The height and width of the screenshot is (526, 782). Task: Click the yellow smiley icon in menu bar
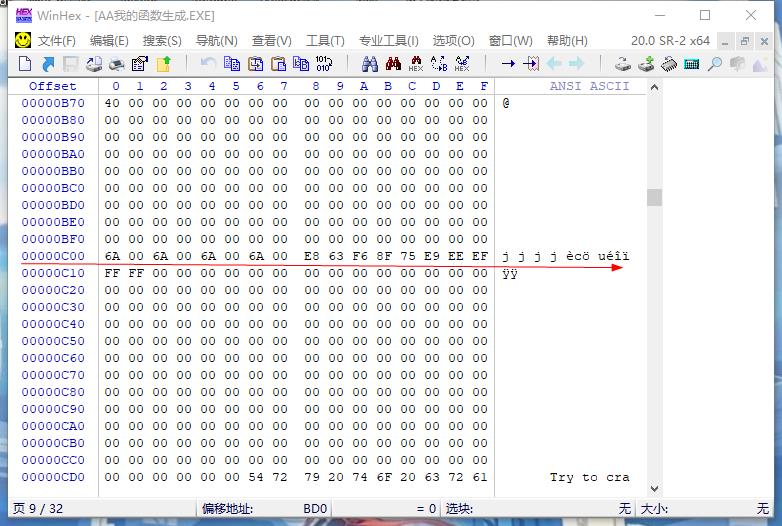23,40
